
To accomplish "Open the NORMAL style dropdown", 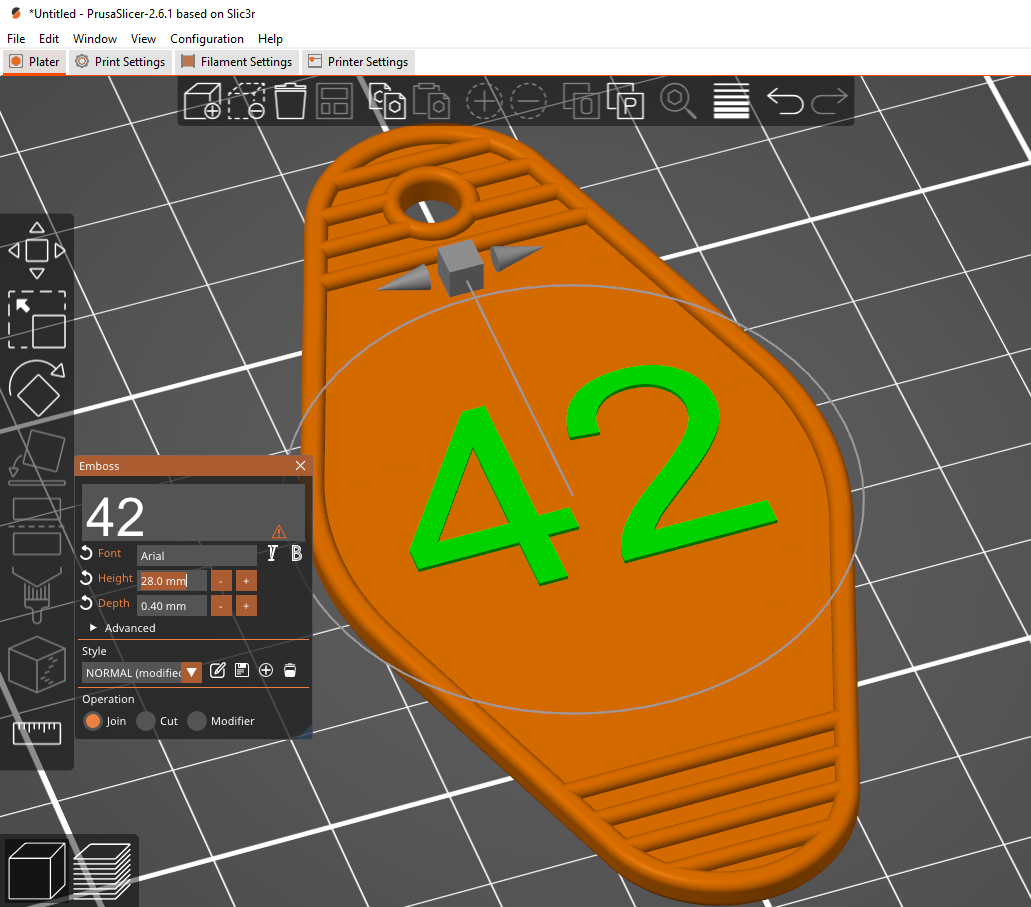I will click(x=142, y=673).
